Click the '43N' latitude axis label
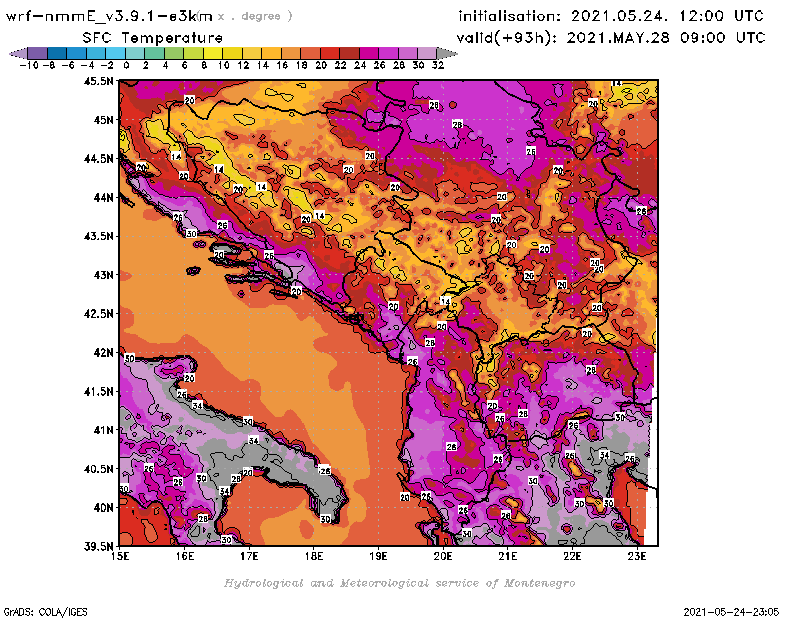Screen dimensions: 800x618 tap(103, 275)
